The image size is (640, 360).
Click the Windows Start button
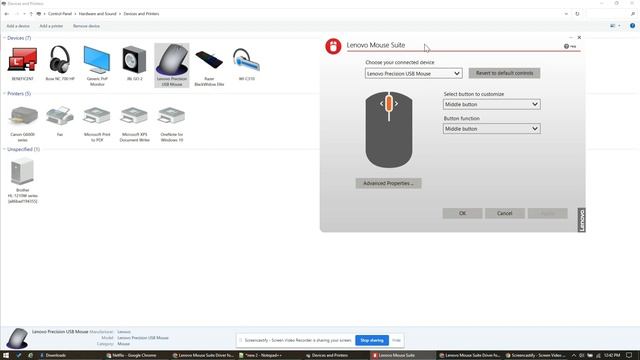[6, 355]
